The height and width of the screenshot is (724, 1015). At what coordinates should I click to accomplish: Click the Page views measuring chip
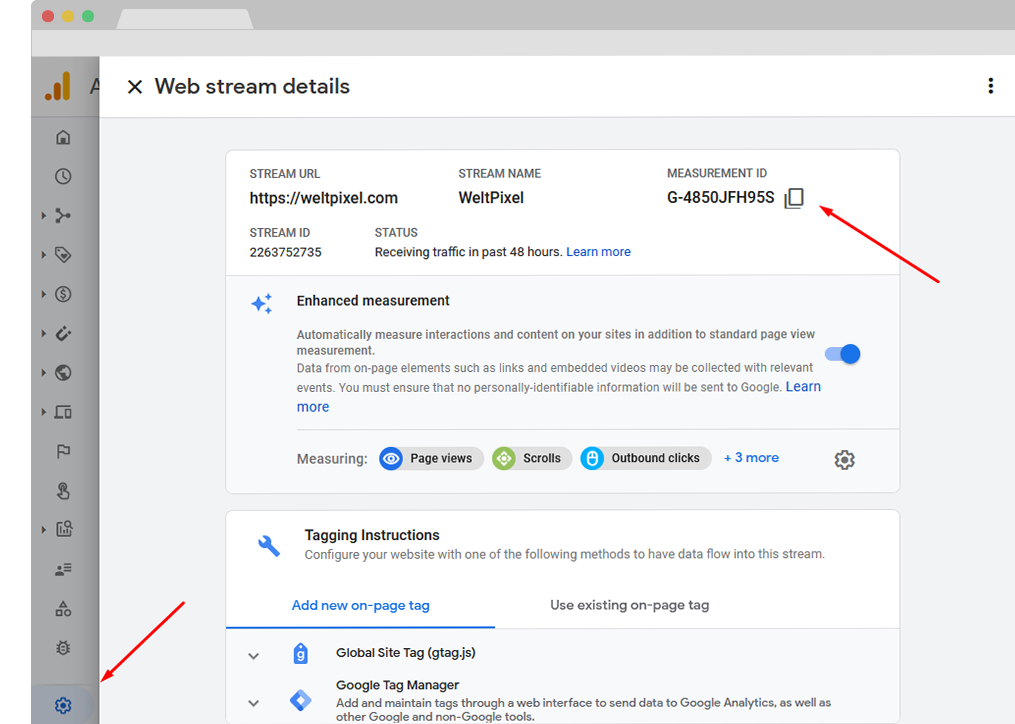[431, 458]
